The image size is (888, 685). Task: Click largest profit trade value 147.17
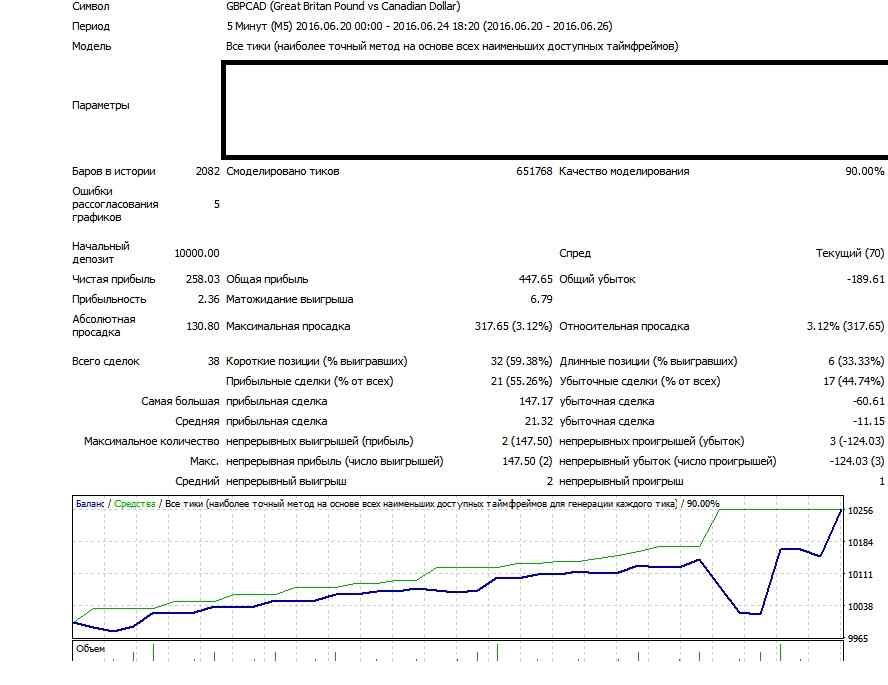click(536, 401)
